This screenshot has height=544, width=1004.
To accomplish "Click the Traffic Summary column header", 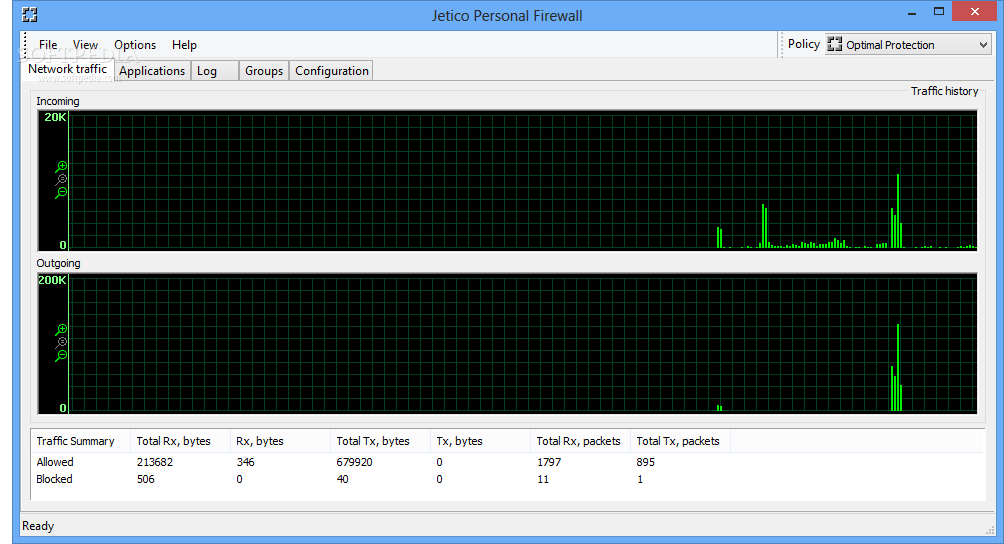I will coord(81,441).
